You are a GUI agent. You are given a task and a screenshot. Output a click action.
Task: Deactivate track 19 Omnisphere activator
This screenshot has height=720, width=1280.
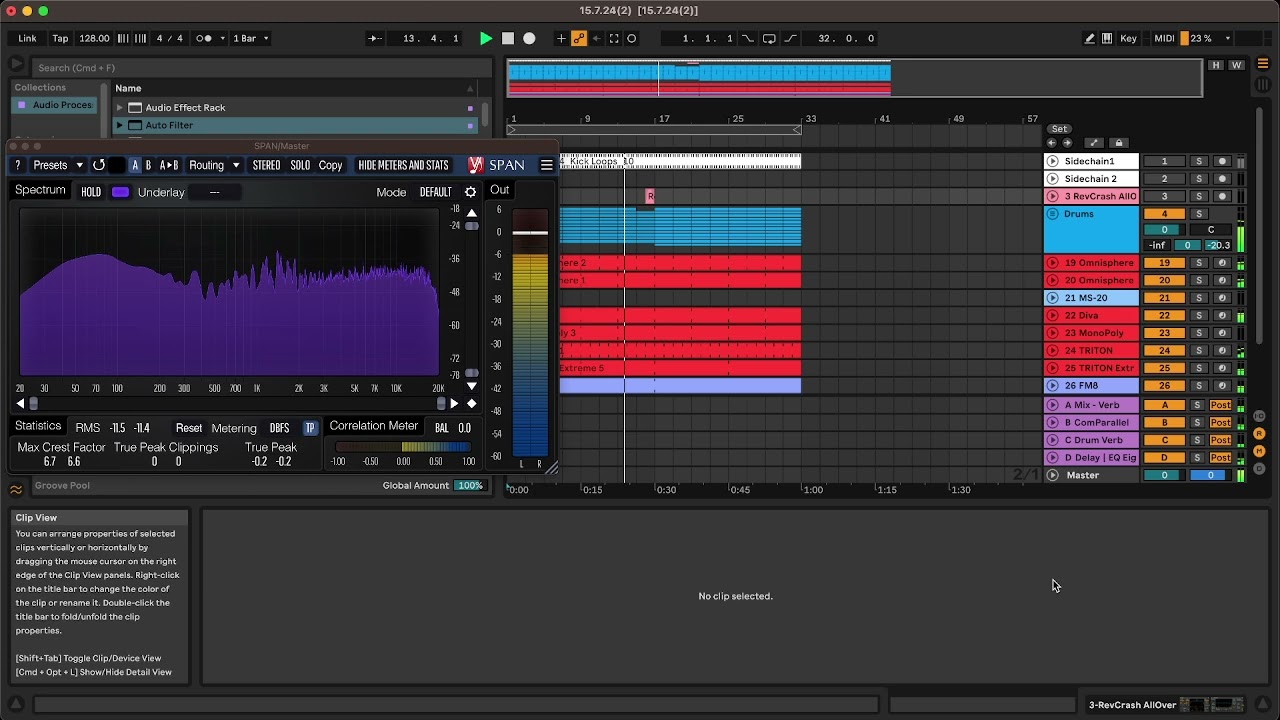click(x=1164, y=263)
